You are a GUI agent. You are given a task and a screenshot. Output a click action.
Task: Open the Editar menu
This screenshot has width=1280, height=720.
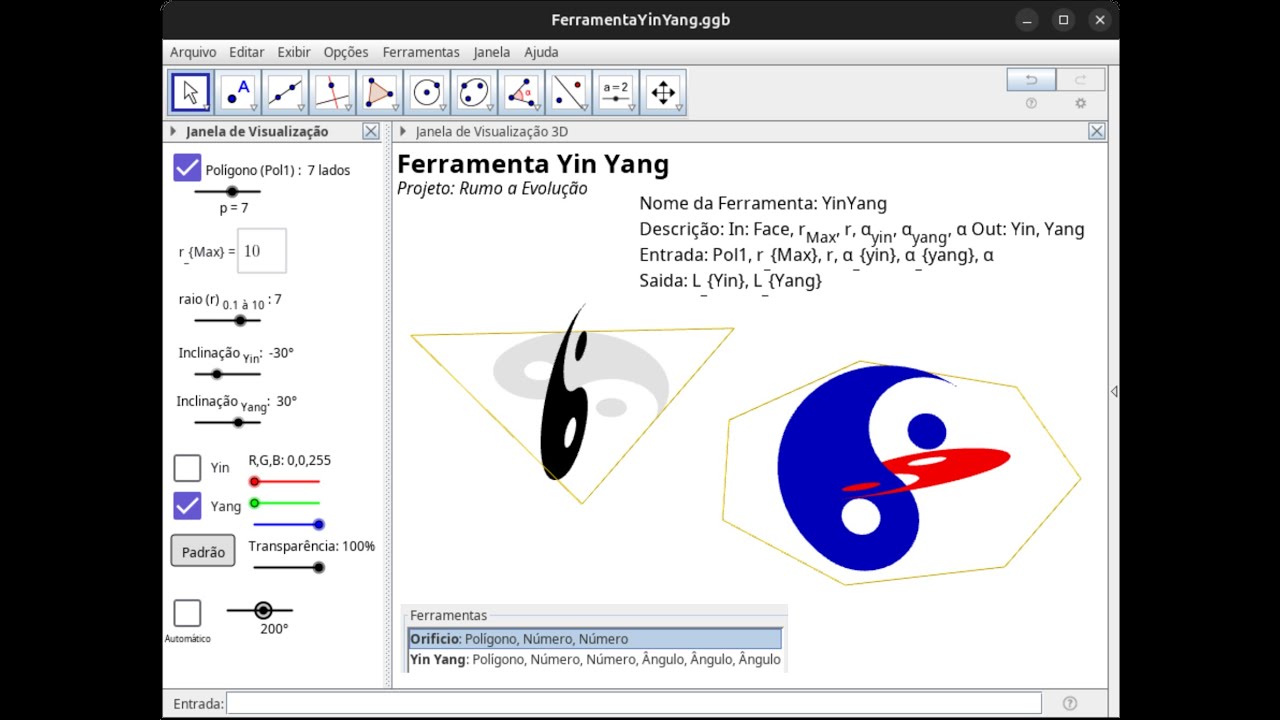(247, 52)
